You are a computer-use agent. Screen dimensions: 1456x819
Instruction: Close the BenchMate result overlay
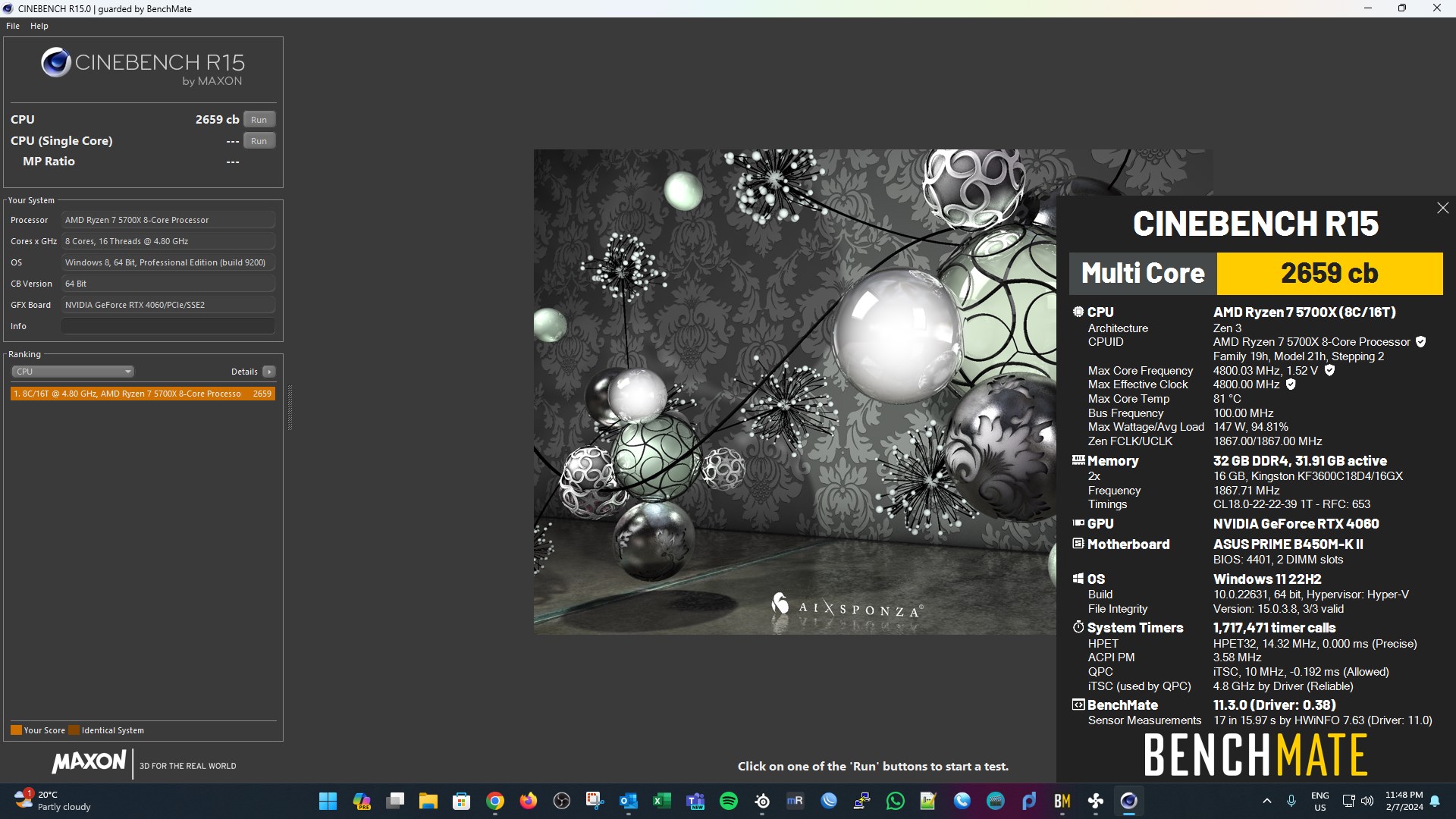coord(1442,208)
